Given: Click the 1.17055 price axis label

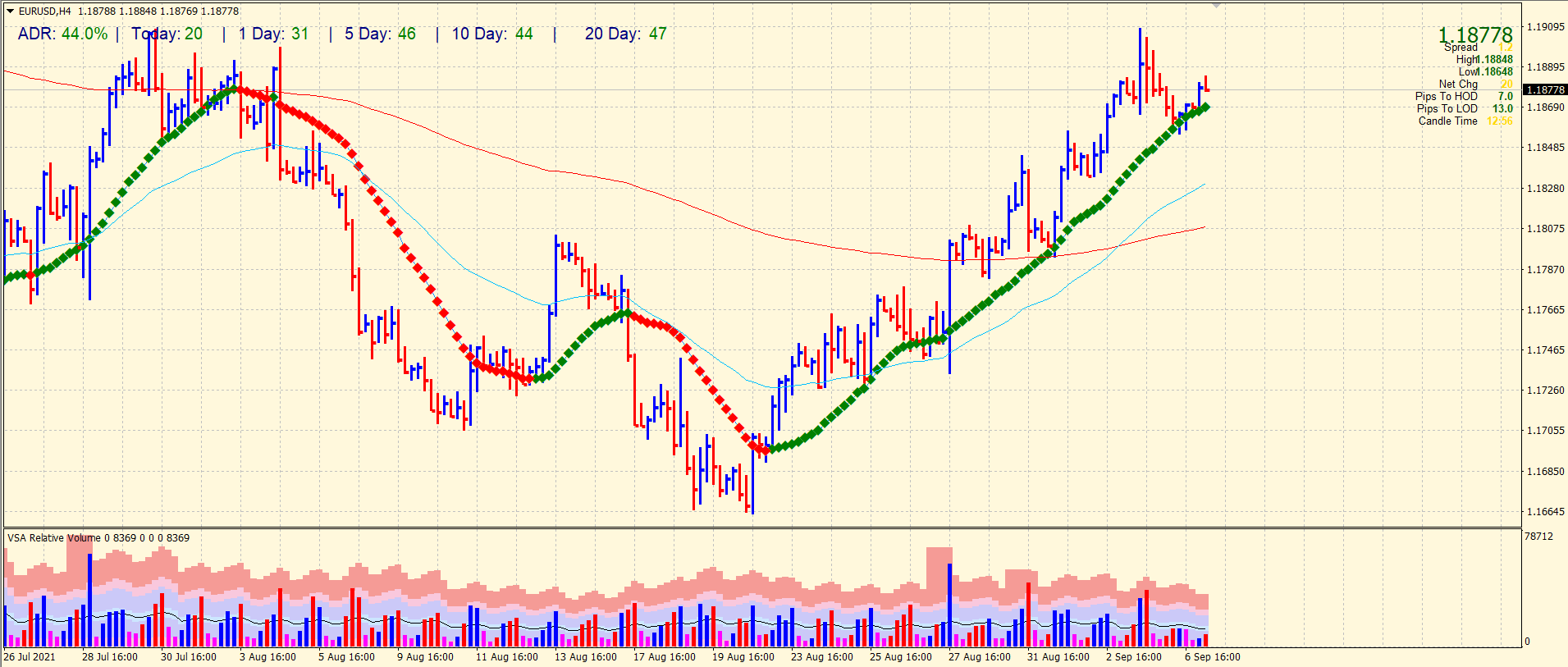Looking at the screenshot, I should tap(1545, 431).
